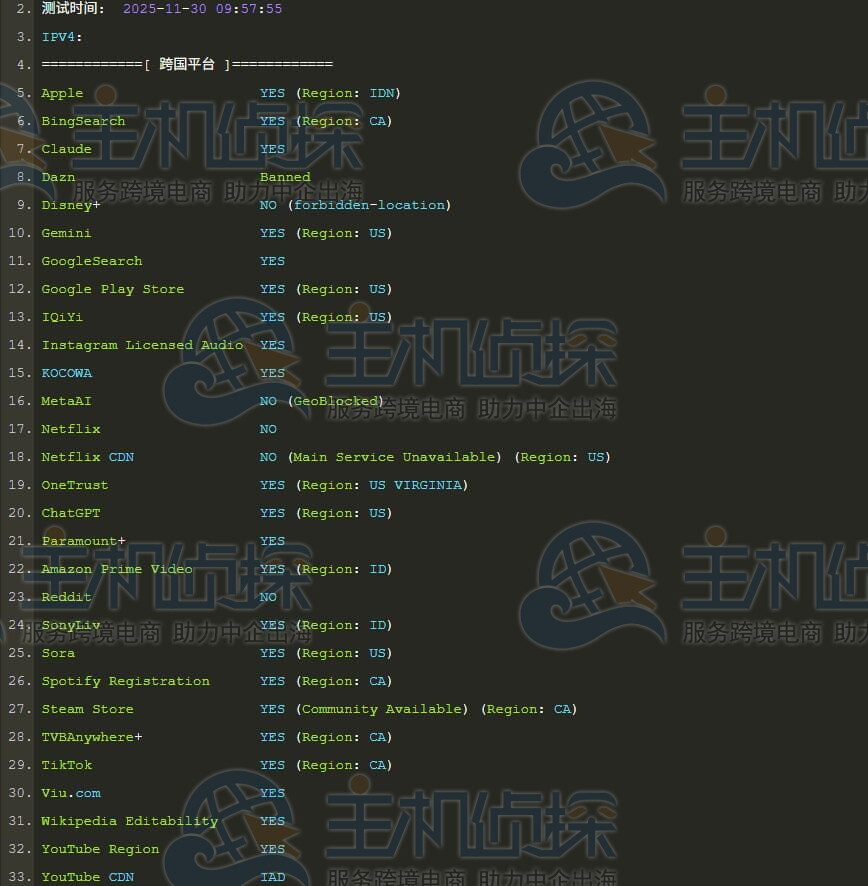Click the US VIRGINIA region text

[x=415, y=485]
